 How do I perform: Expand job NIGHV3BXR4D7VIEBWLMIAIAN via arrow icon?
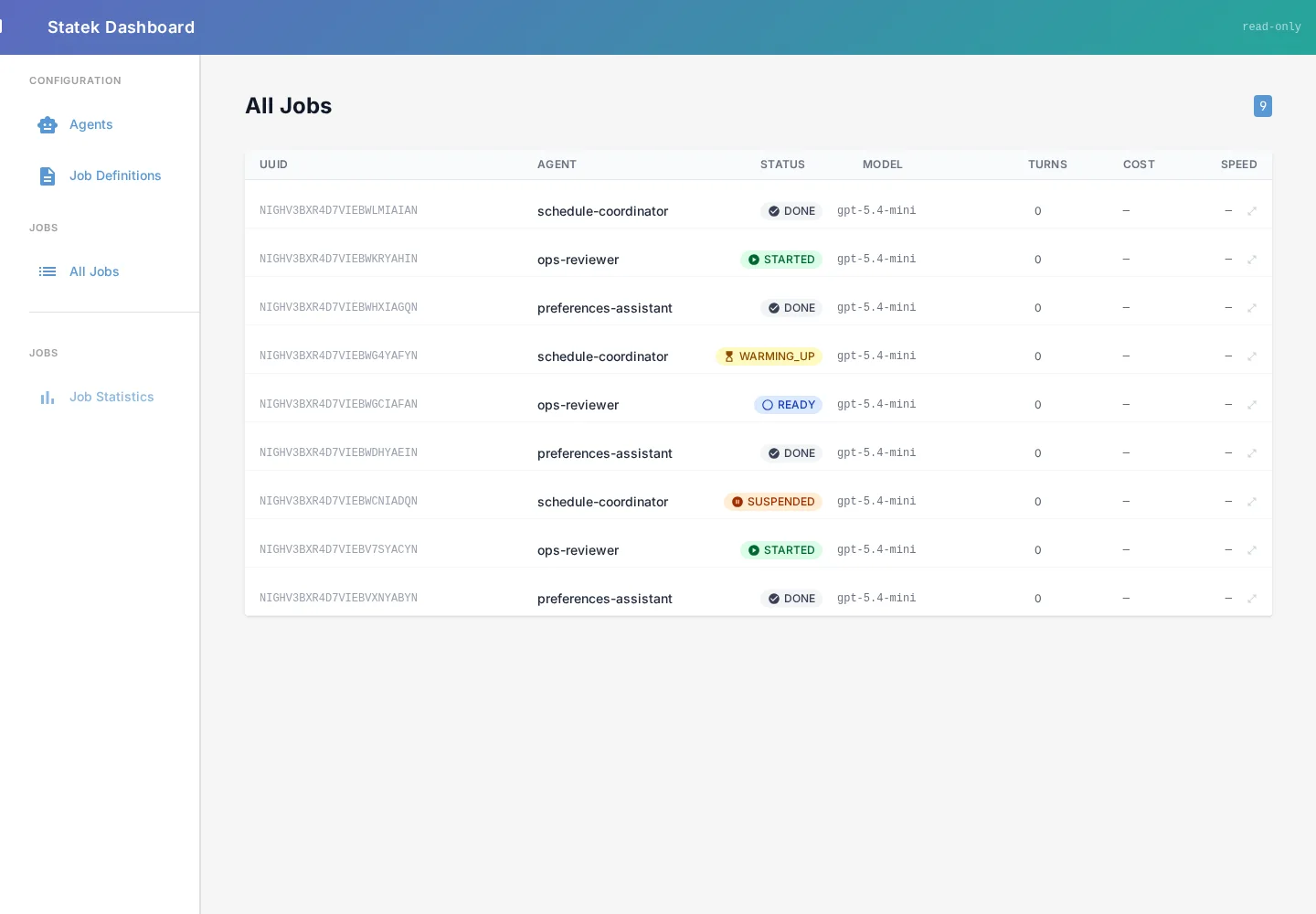(x=1252, y=211)
